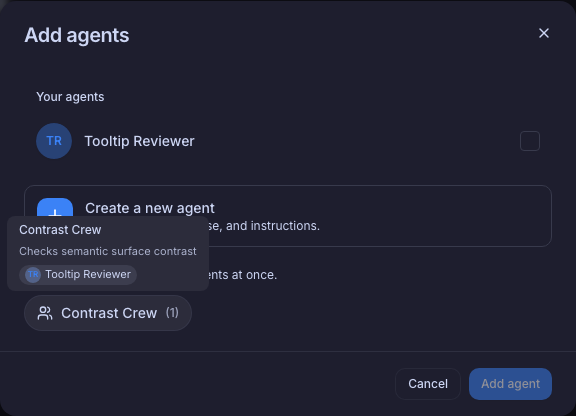Close the Add agents dialog with X
This screenshot has height=416, width=576.
pyautogui.click(x=544, y=33)
